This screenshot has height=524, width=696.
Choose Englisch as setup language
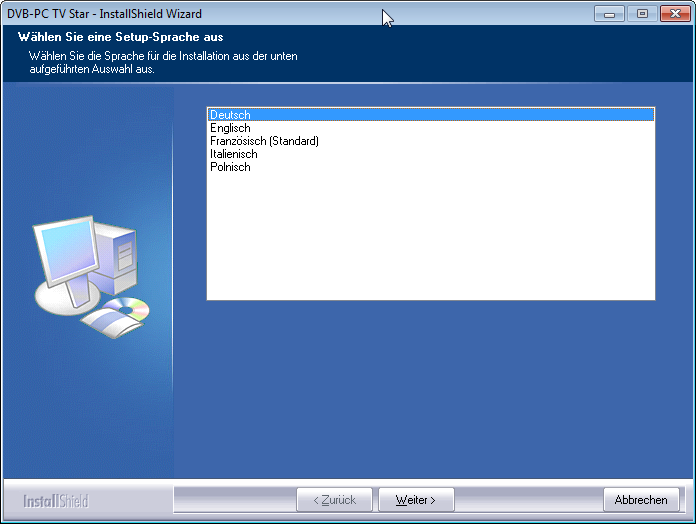[431, 128]
